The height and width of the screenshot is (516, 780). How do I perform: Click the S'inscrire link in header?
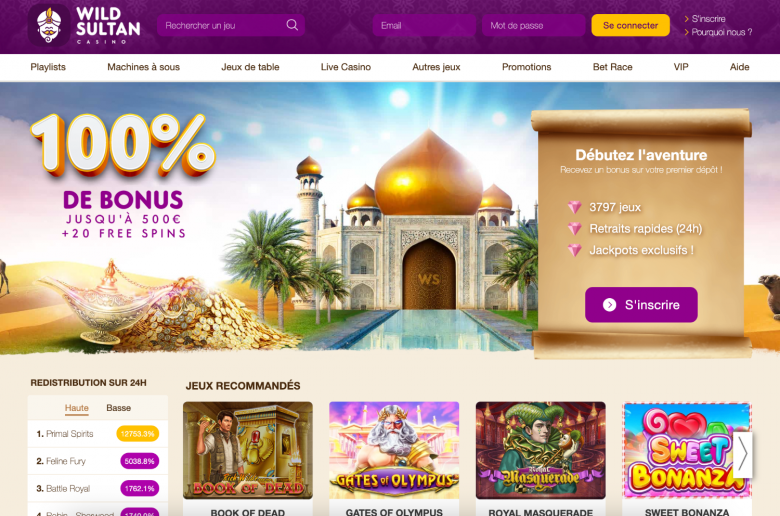(x=704, y=19)
